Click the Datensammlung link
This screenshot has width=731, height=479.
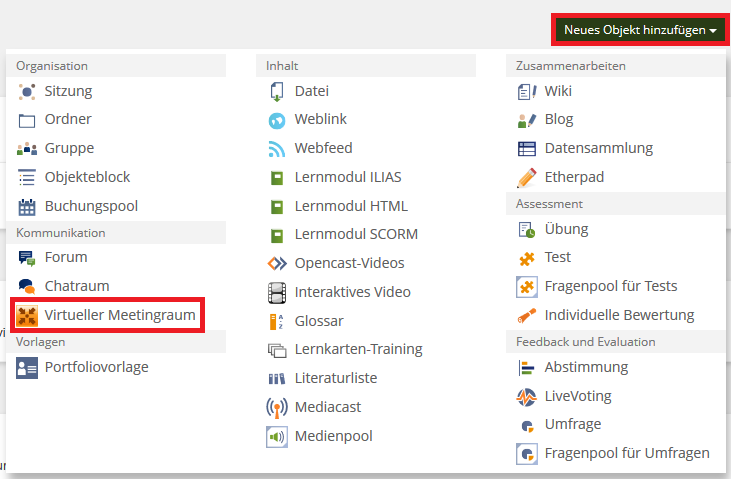pyautogui.click(x=598, y=149)
